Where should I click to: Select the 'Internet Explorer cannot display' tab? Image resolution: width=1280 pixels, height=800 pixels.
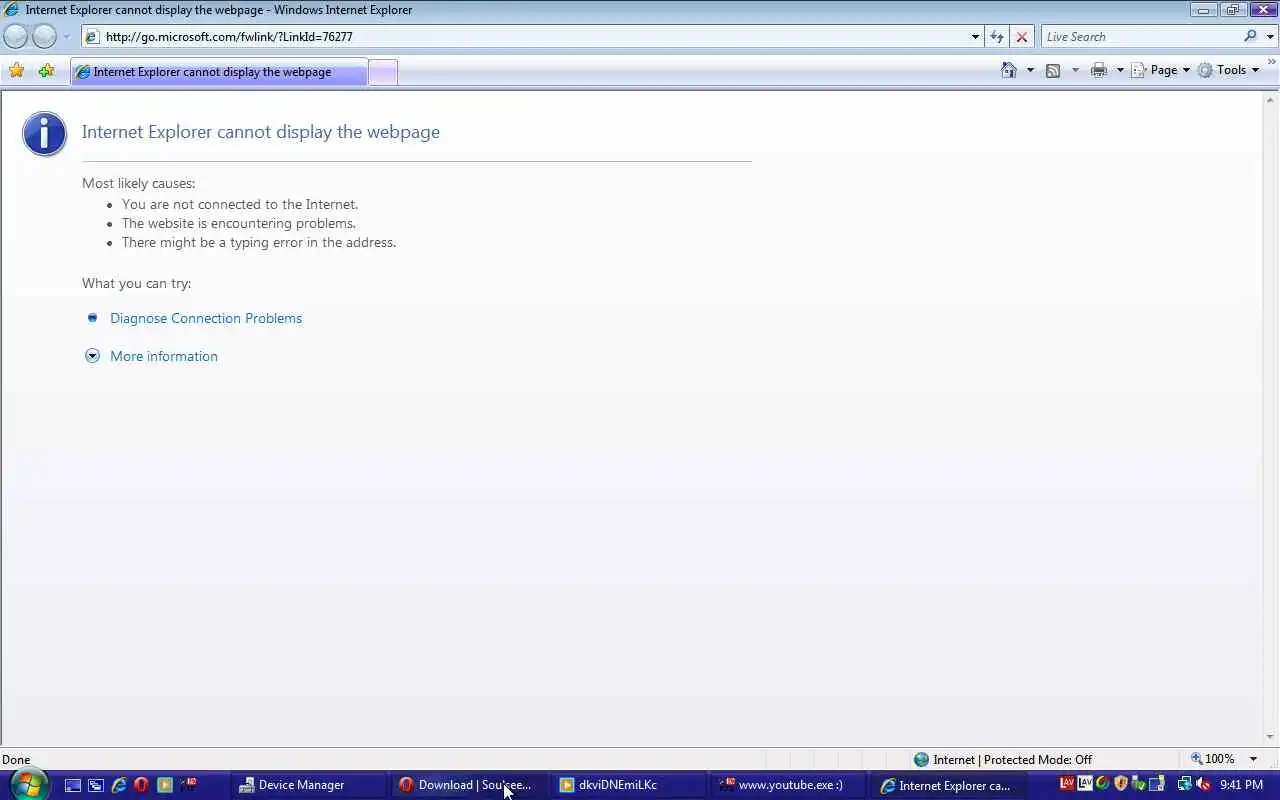click(219, 72)
